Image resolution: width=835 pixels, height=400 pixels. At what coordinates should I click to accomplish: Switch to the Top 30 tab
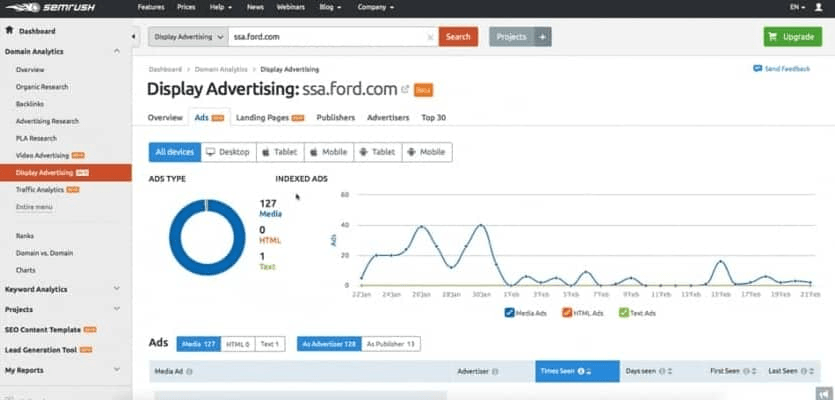(433, 117)
